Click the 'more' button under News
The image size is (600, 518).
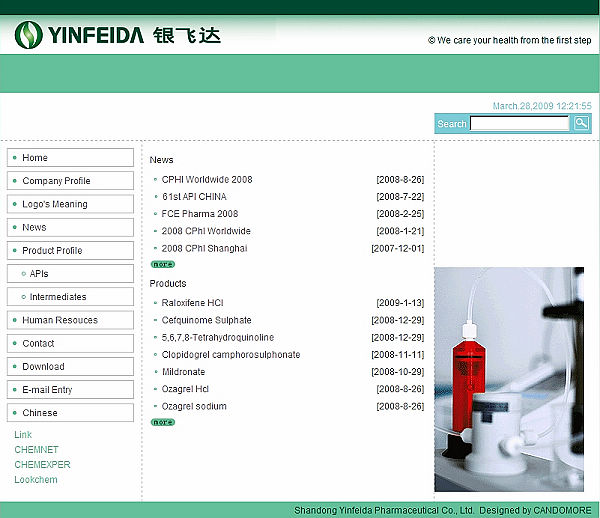pos(162,264)
